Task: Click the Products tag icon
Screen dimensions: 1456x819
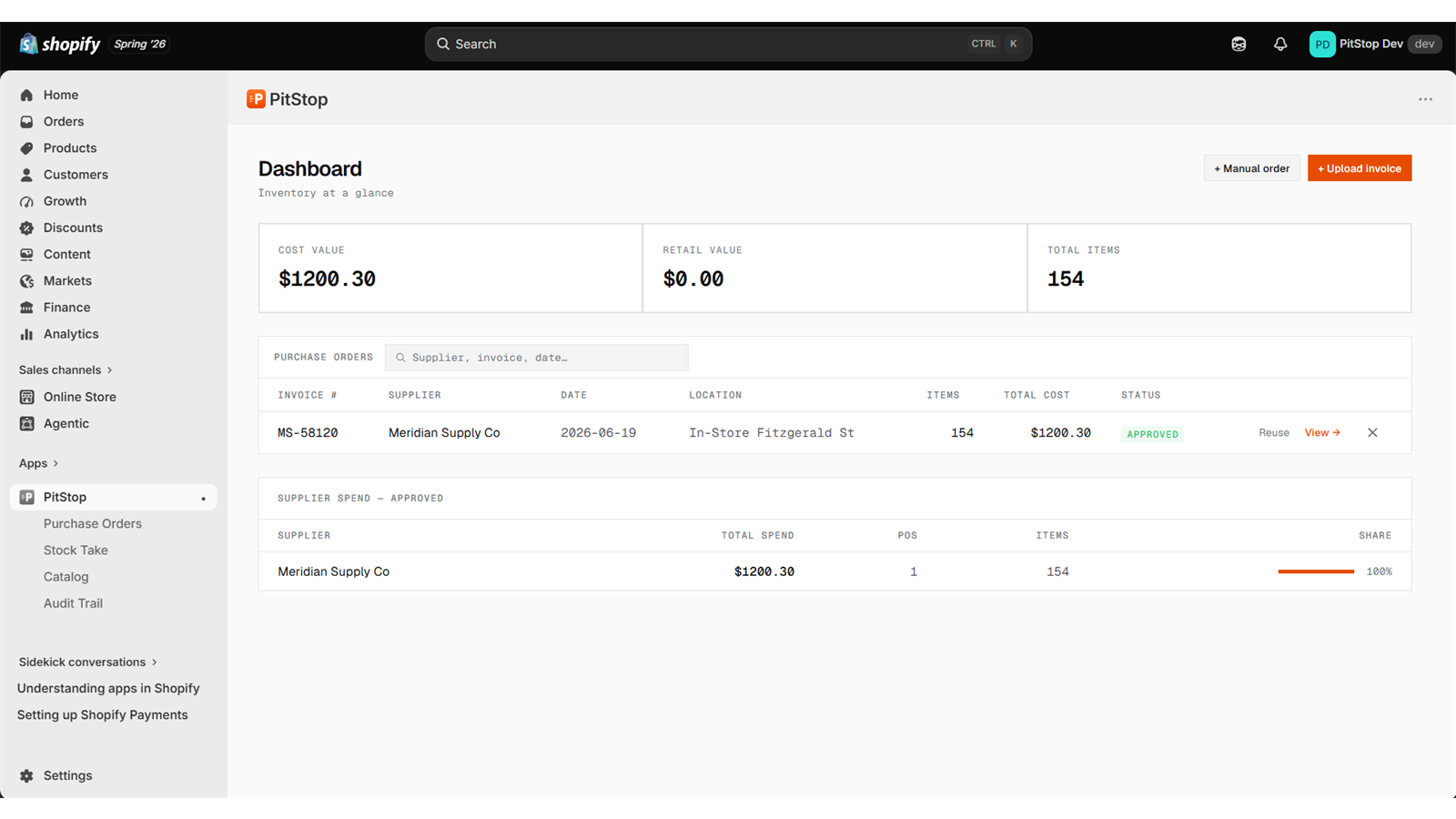Action: point(26,147)
